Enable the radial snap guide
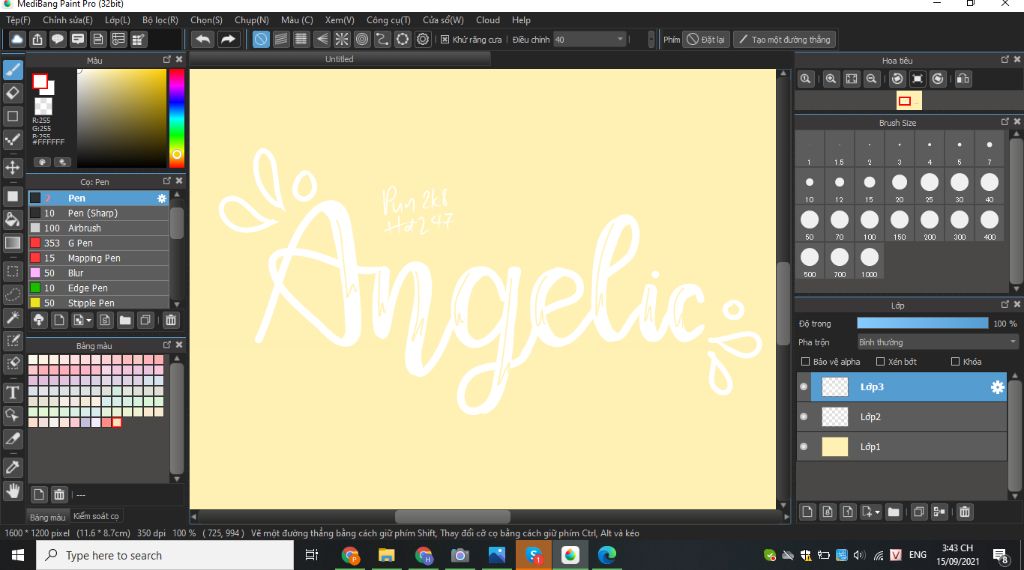This screenshot has width=1024, height=570. pyautogui.click(x=342, y=40)
